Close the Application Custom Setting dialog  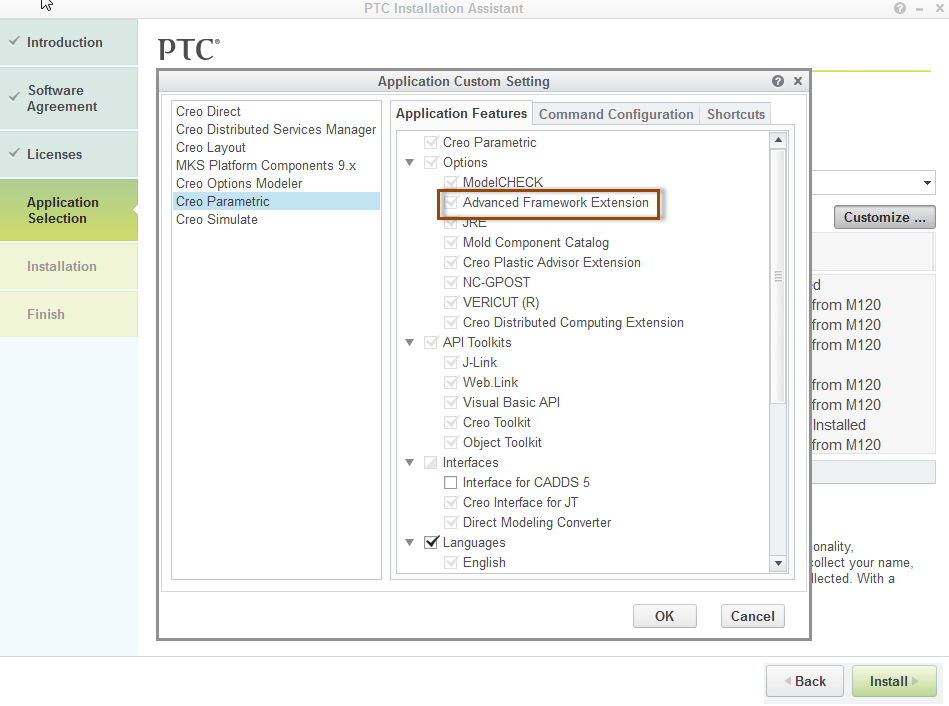click(798, 81)
